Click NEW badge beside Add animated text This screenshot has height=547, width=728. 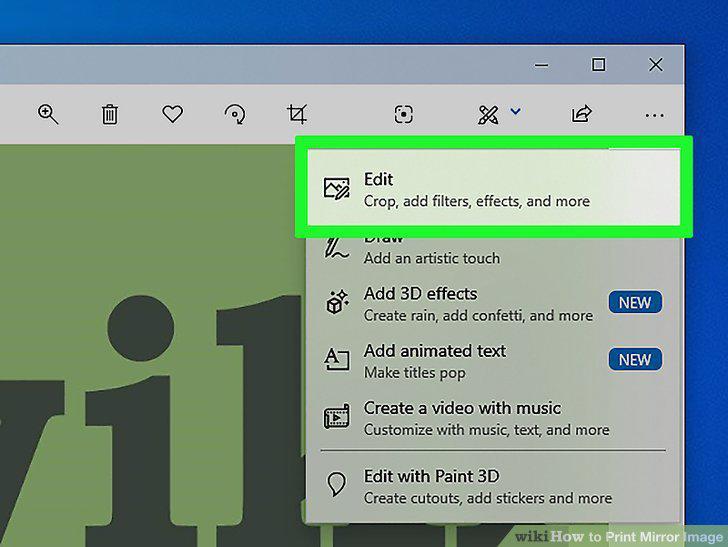click(635, 360)
